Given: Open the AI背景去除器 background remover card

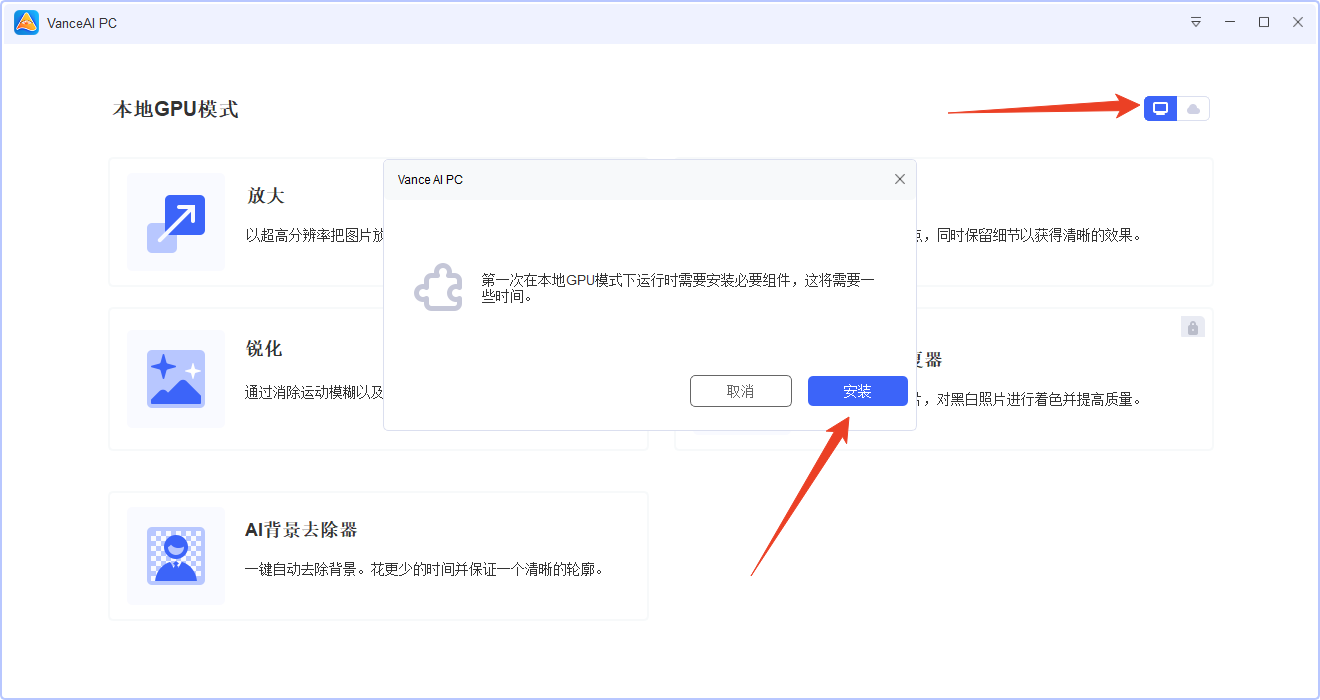Looking at the screenshot, I should click(378, 556).
